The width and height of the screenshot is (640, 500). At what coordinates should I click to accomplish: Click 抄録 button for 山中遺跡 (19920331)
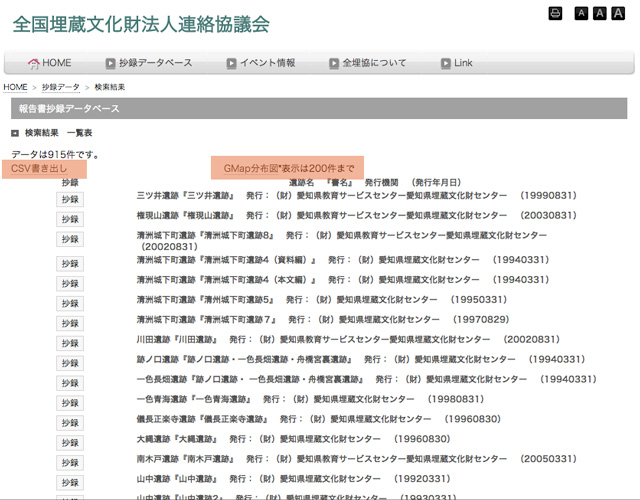point(70,483)
